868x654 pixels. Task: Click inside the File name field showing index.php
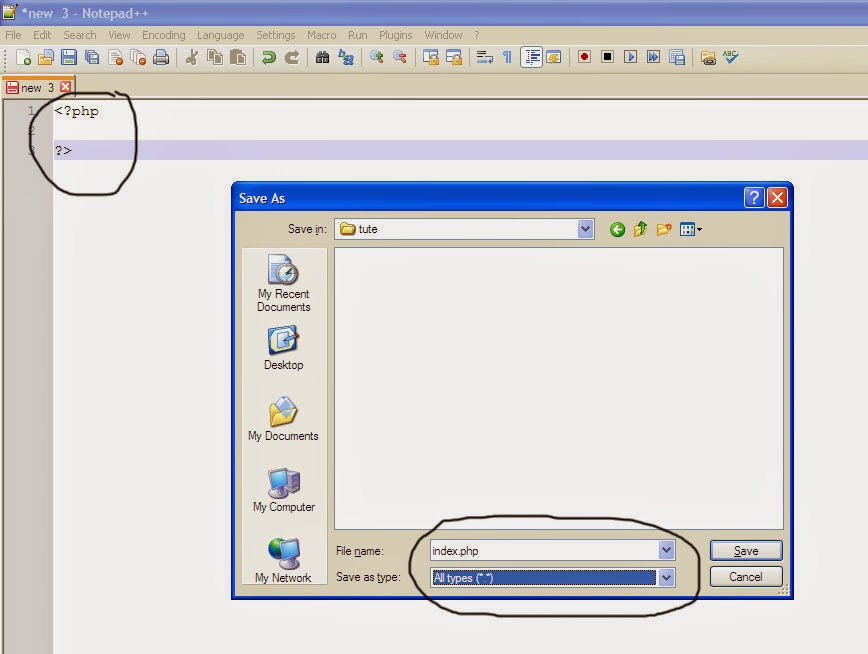[540, 549]
